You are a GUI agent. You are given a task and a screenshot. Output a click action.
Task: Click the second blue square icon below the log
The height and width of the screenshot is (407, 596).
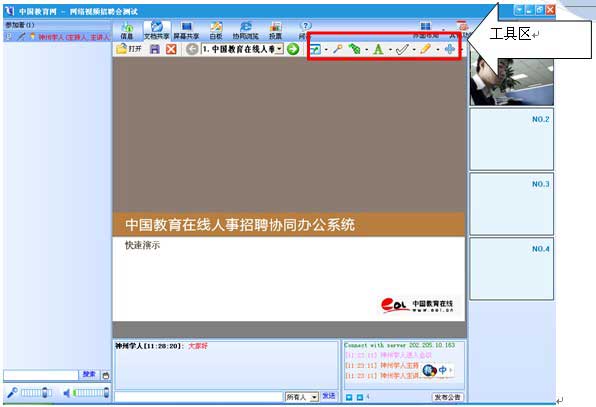coord(360,397)
